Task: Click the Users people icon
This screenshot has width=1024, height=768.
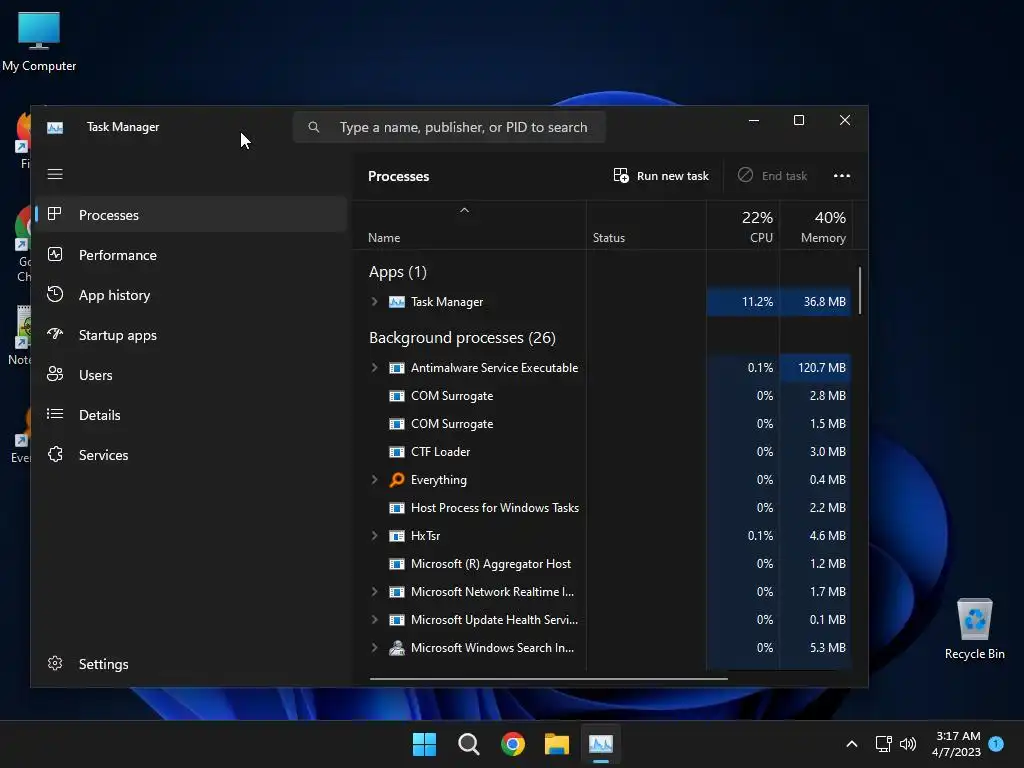Action: (55, 374)
